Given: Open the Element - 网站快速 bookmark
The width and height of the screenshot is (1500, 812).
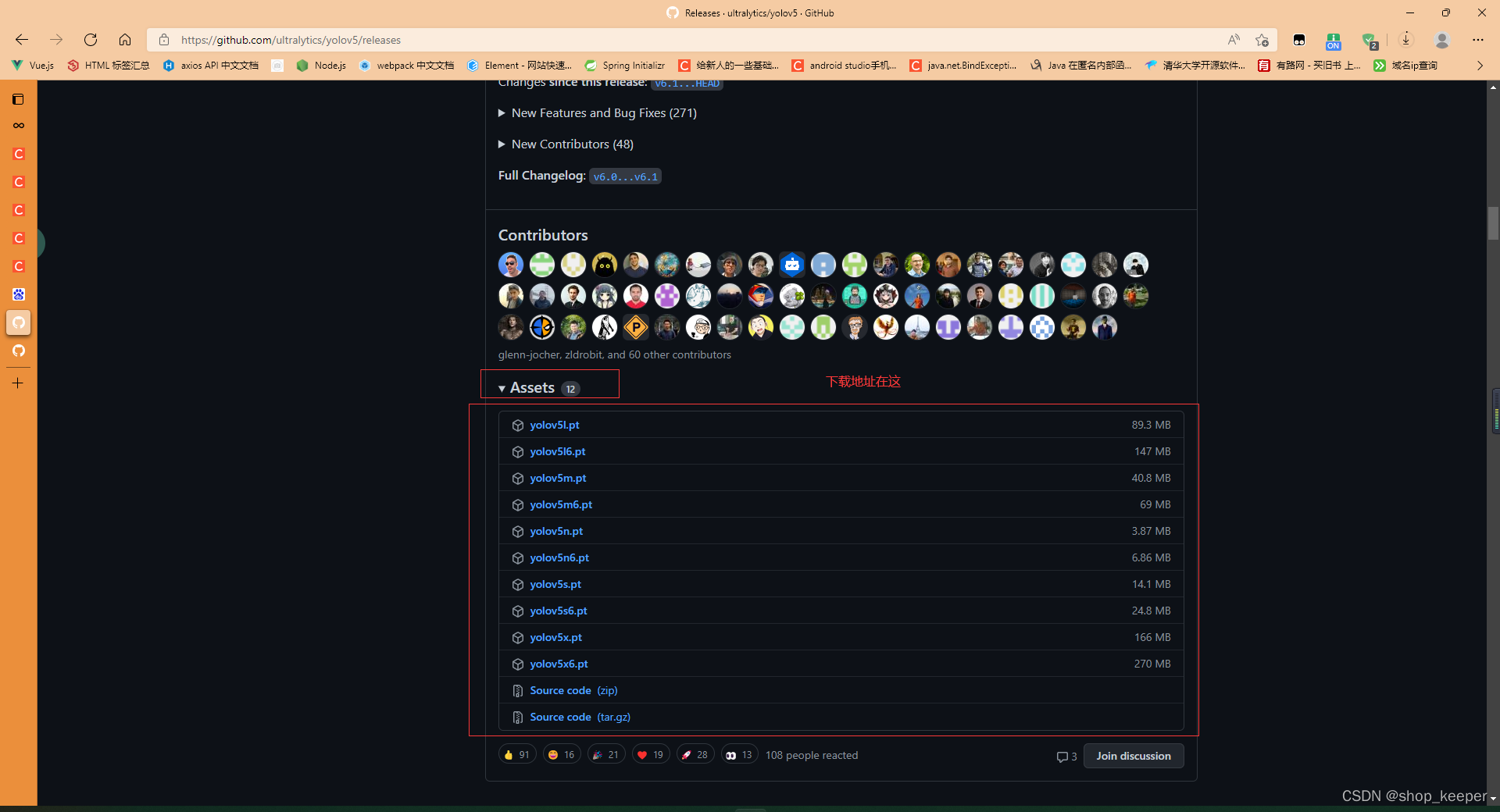Looking at the screenshot, I should coord(520,66).
